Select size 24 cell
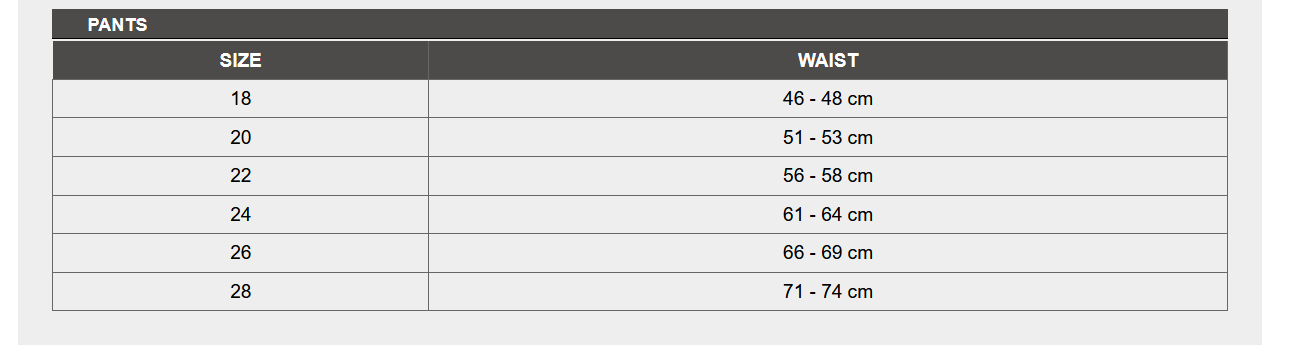This screenshot has width=1293, height=360. pos(240,215)
